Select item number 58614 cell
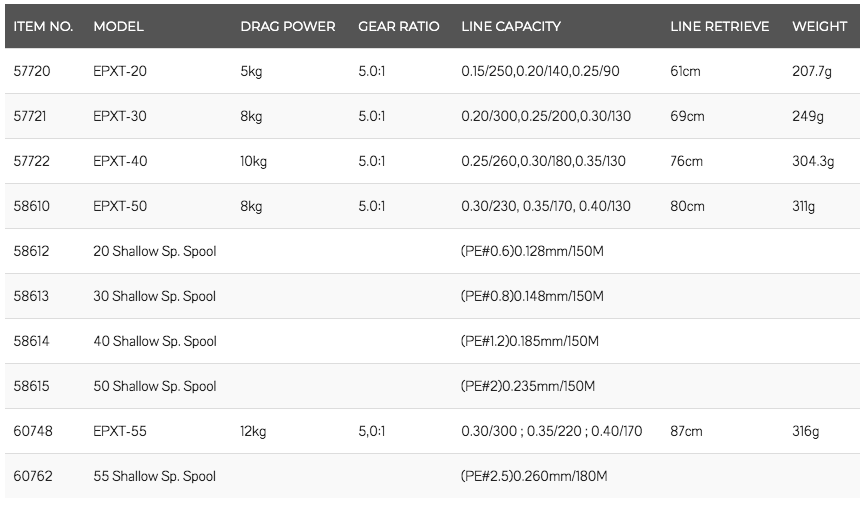 pos(32,341)
